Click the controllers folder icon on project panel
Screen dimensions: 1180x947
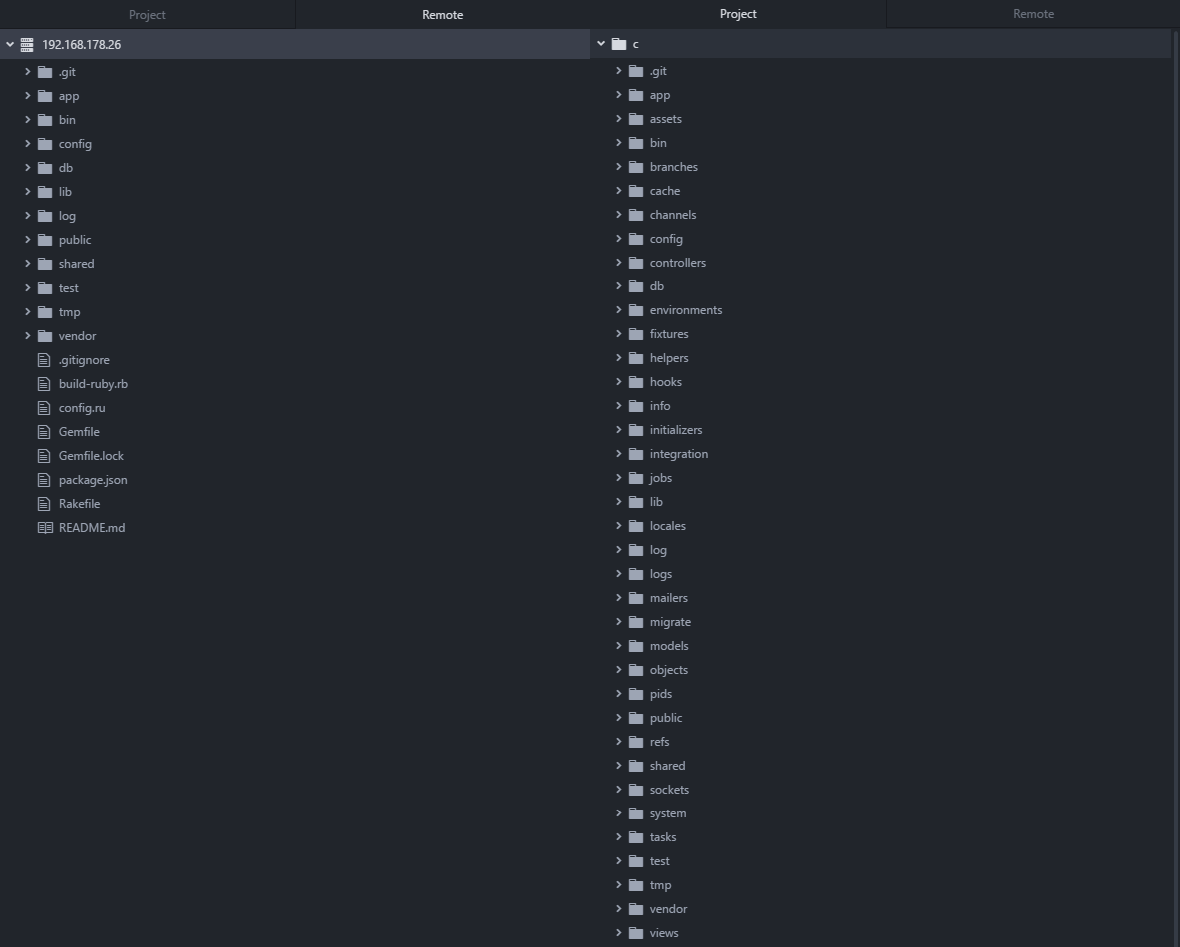click(637, 262)
